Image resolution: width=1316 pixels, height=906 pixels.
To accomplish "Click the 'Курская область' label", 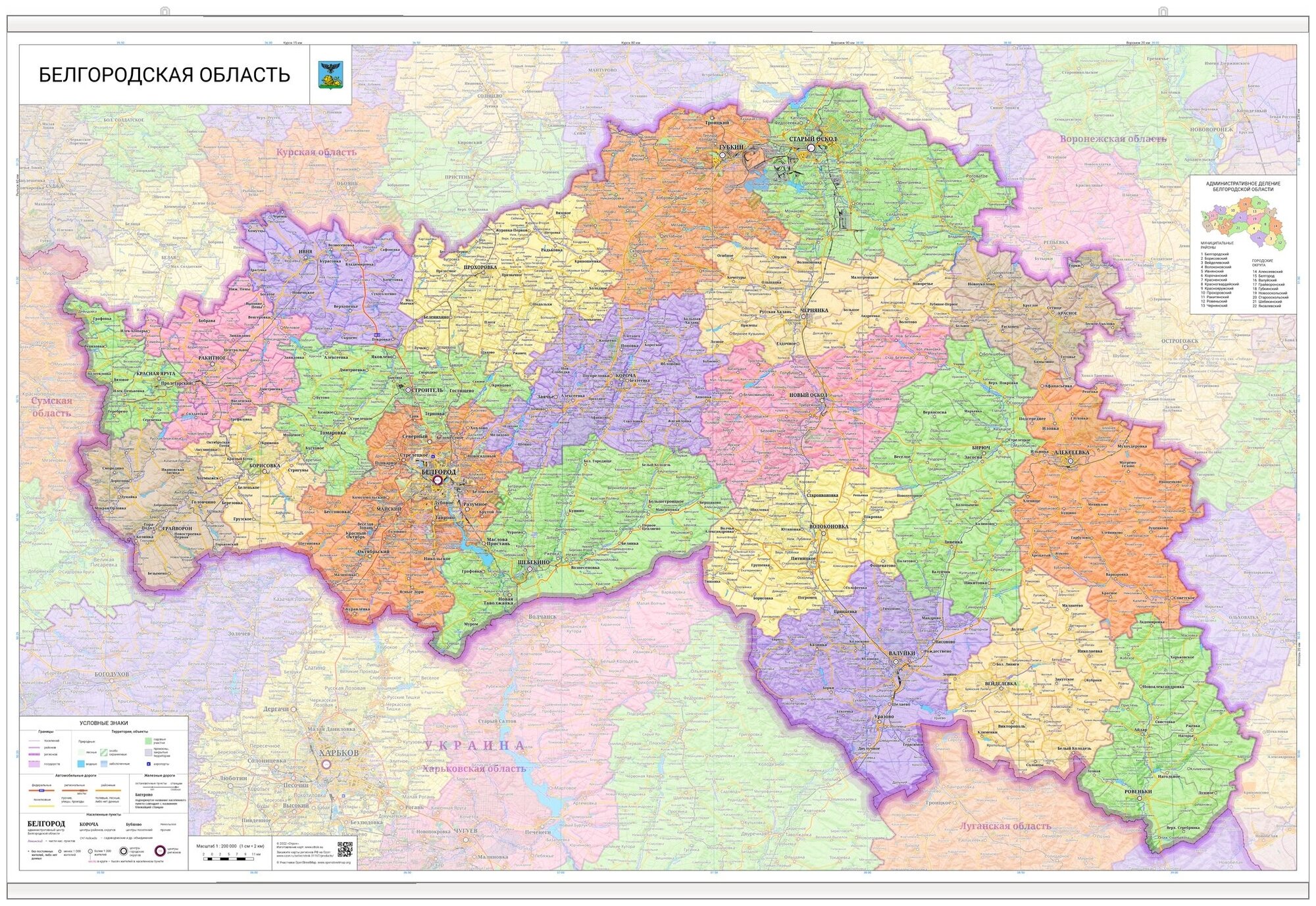I will [x=316, y=152].
